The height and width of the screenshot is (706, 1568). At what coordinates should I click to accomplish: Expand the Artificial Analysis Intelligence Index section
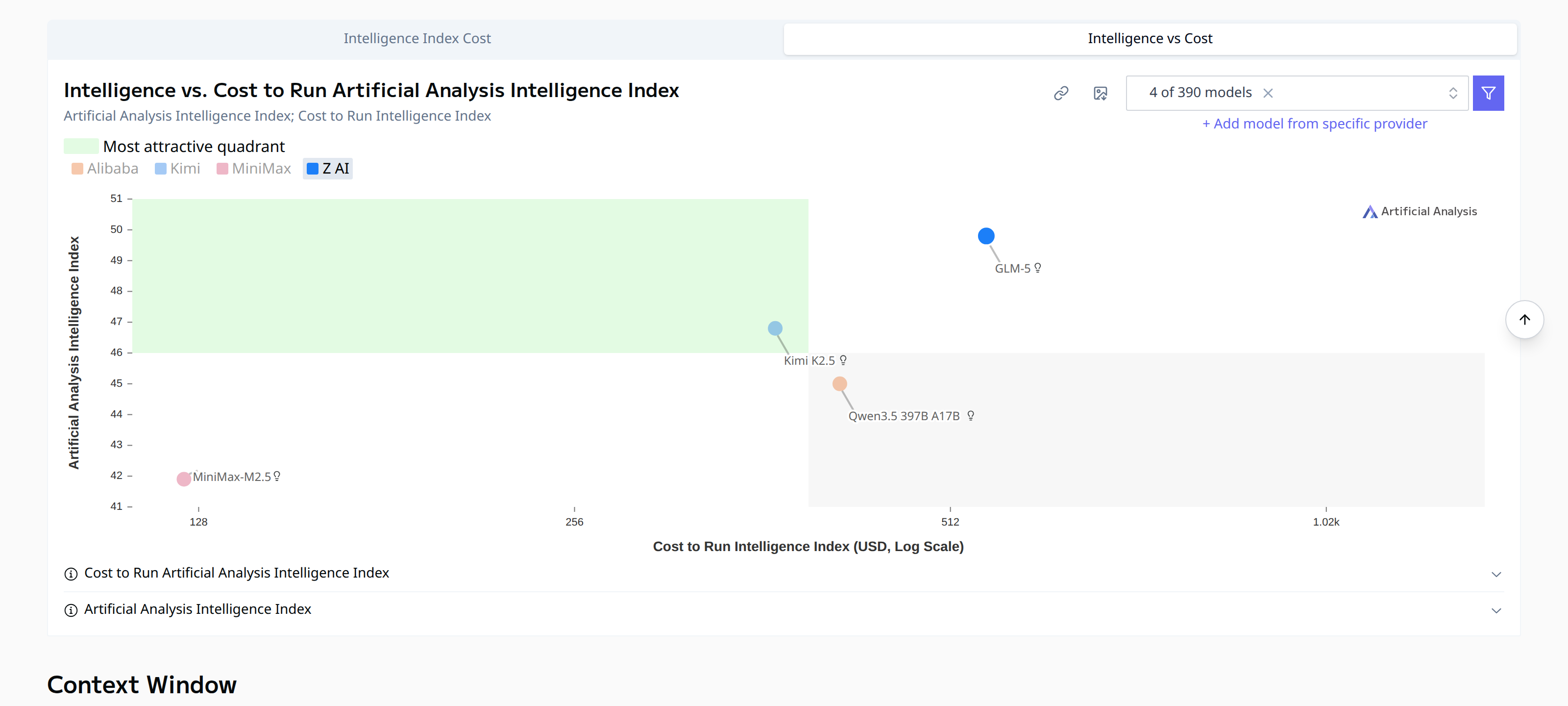click(x=1497, y=610)
